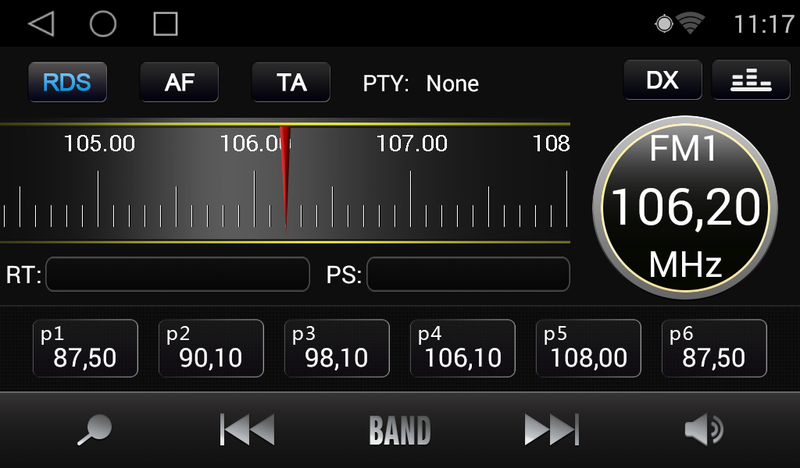This screenshot has height=468, width=800.
Task: Click the FM1 106,20 MHz frequency dial
Action: 685,207
